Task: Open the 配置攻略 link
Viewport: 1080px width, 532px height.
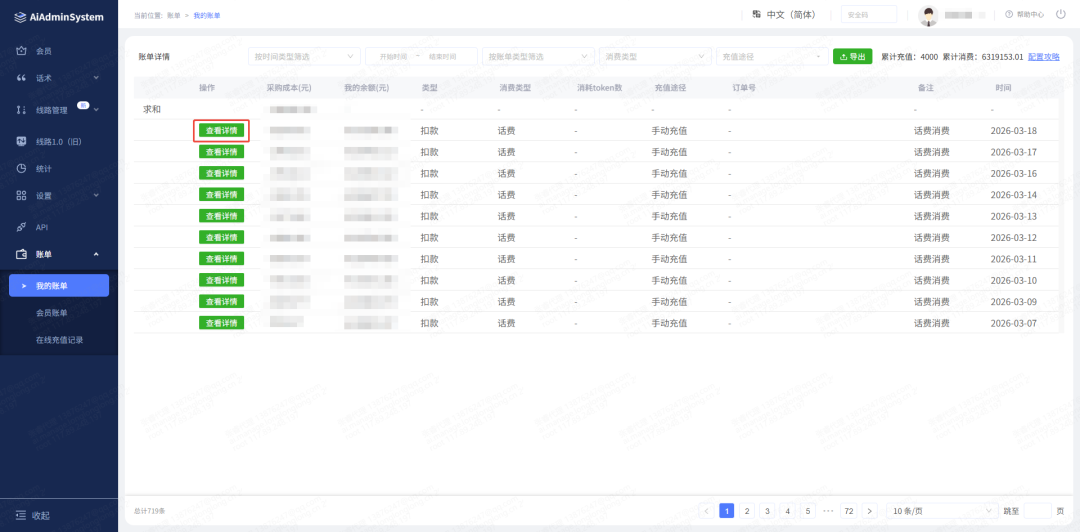Action: click(x=1043, y=57)
